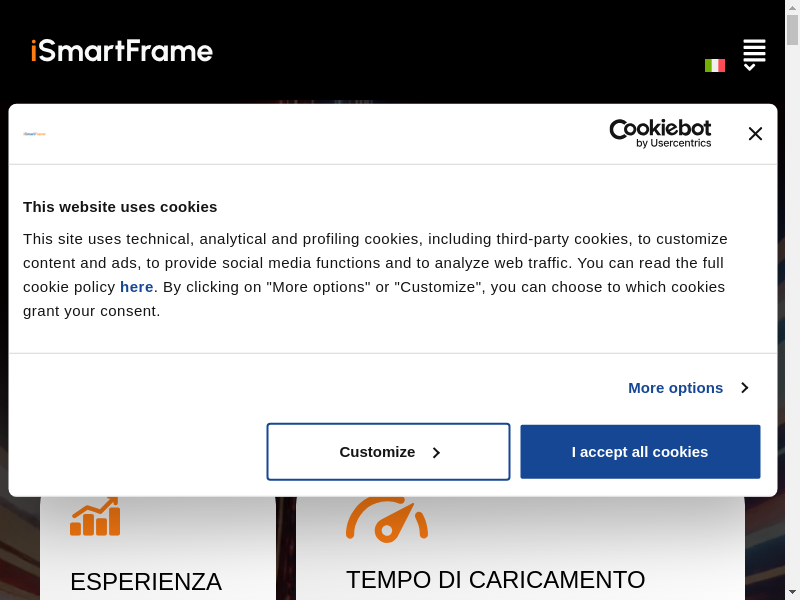Image resolution: width=800 pixels, height=600 pixels.
Task: Click the iSmartFrame logo in the header
Action: [122, 51]
